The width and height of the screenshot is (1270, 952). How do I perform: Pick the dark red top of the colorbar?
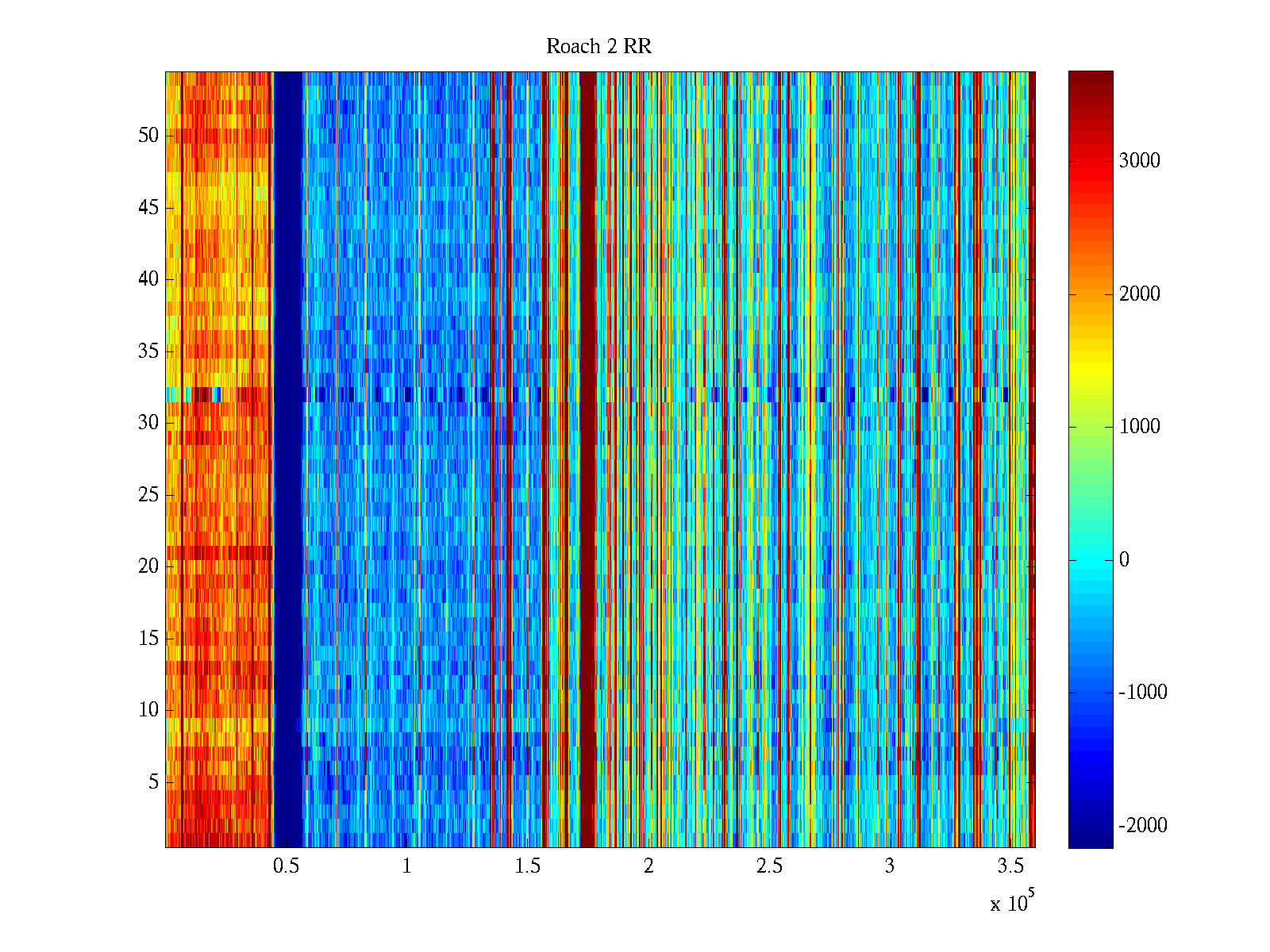tap(1090, 79)
